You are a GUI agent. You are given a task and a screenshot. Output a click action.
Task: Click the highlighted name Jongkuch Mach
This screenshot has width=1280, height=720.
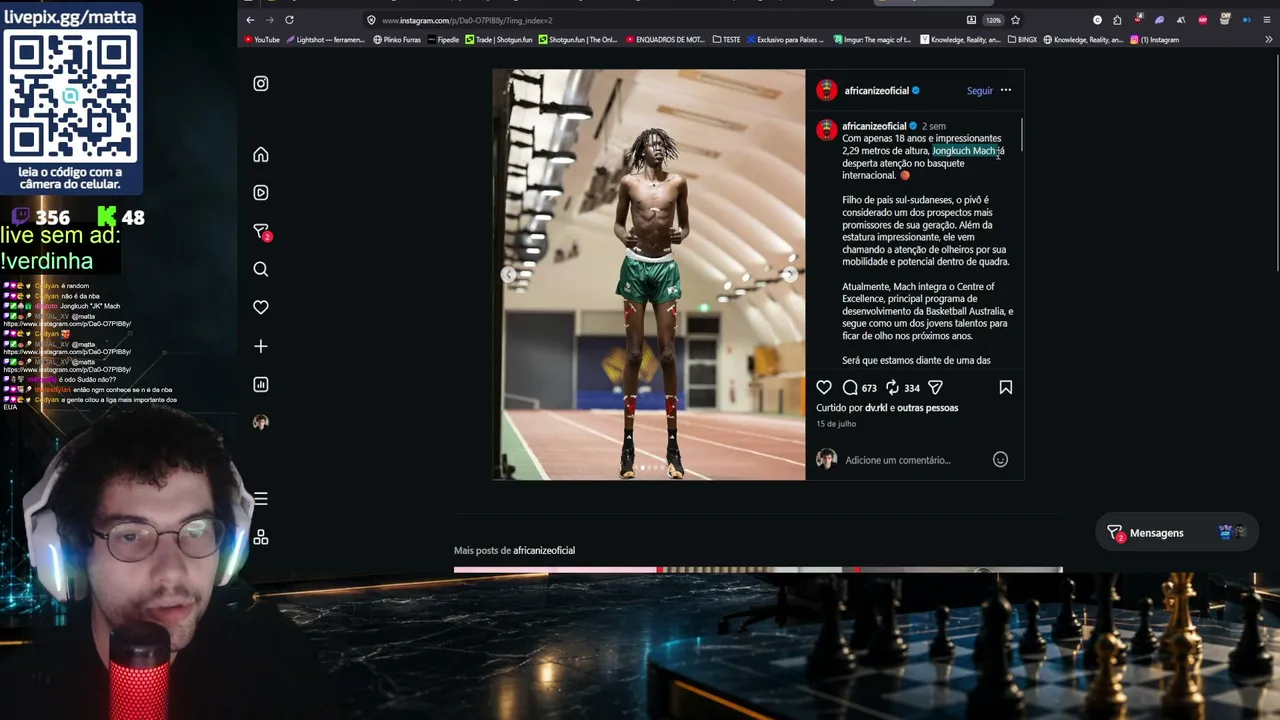pyautogui.click(x=964, y=151)
